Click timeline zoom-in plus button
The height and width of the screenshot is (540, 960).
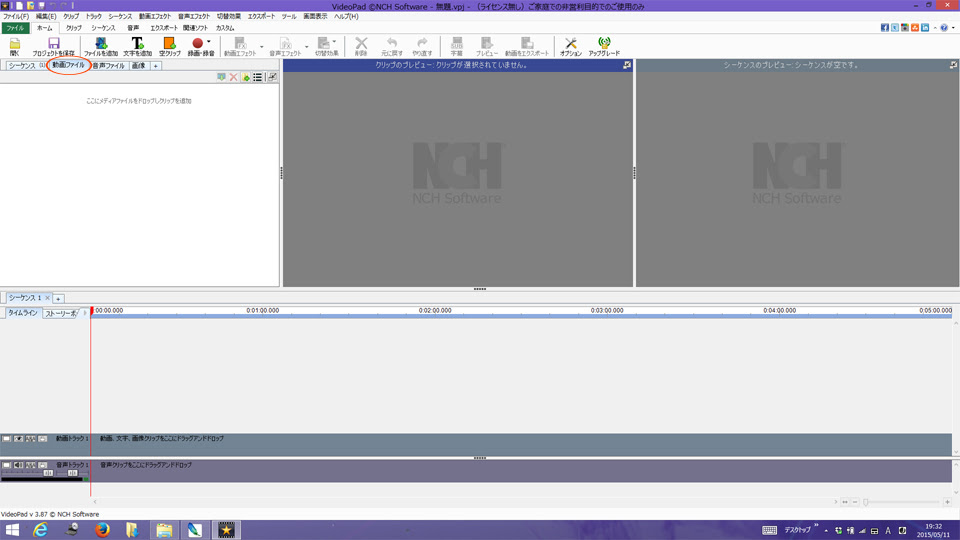coord(947,502)
